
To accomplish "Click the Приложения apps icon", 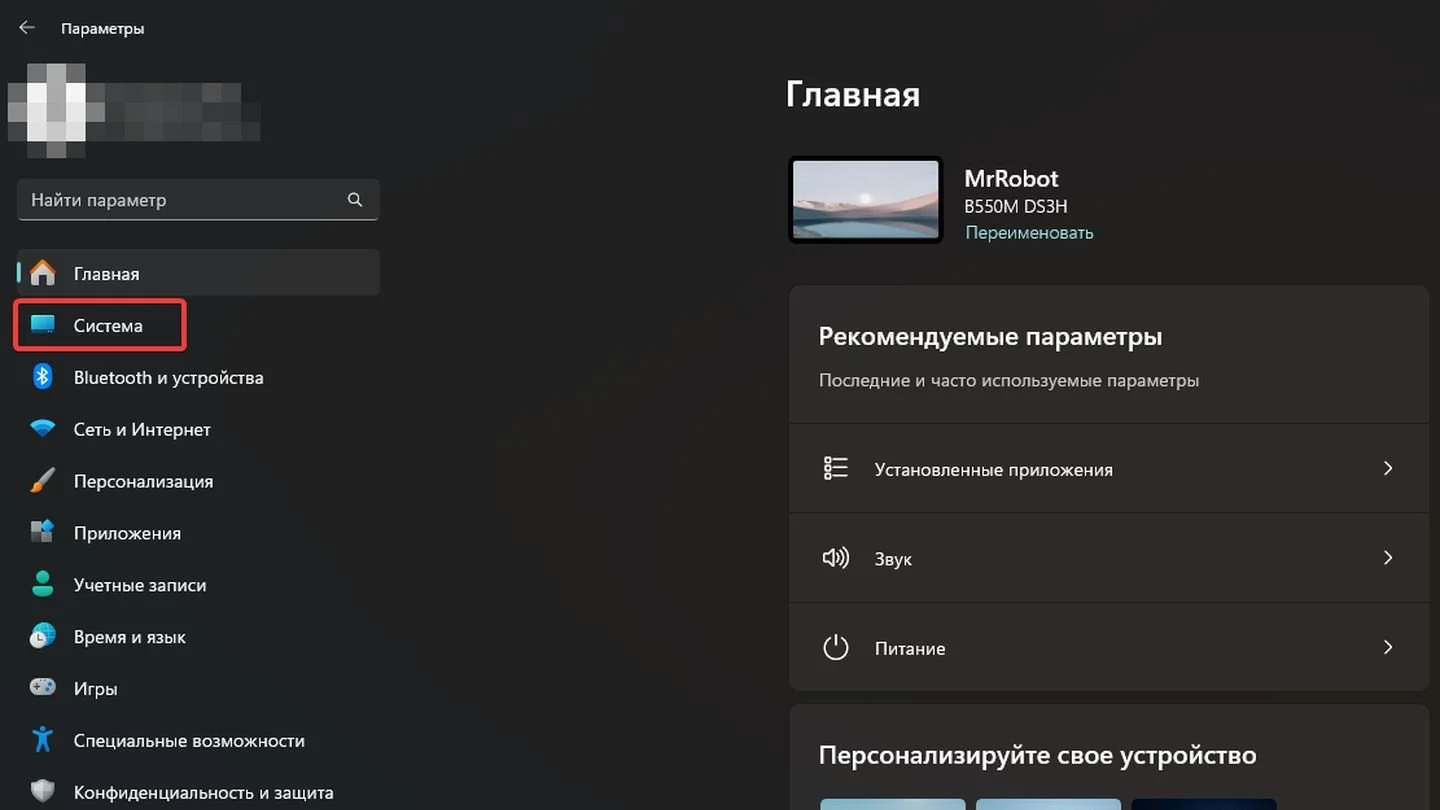I will (42, 533).
